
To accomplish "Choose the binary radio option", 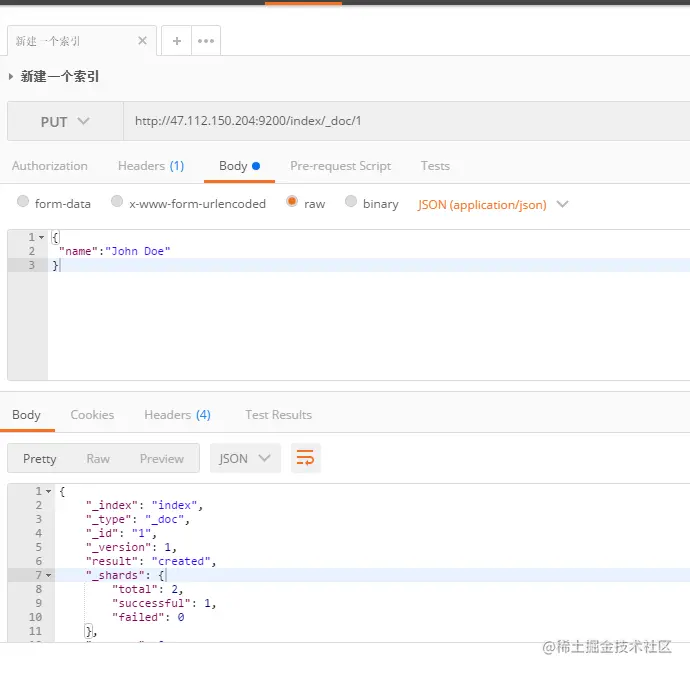I will [351, 202].
